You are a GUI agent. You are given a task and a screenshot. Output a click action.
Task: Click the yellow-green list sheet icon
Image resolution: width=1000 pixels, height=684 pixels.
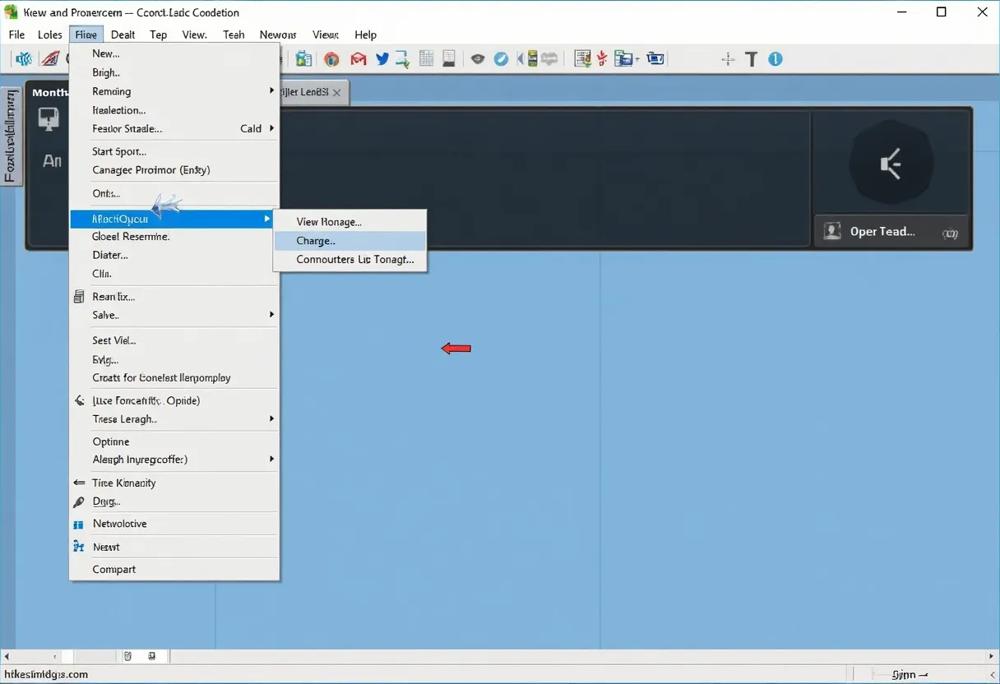582,59
